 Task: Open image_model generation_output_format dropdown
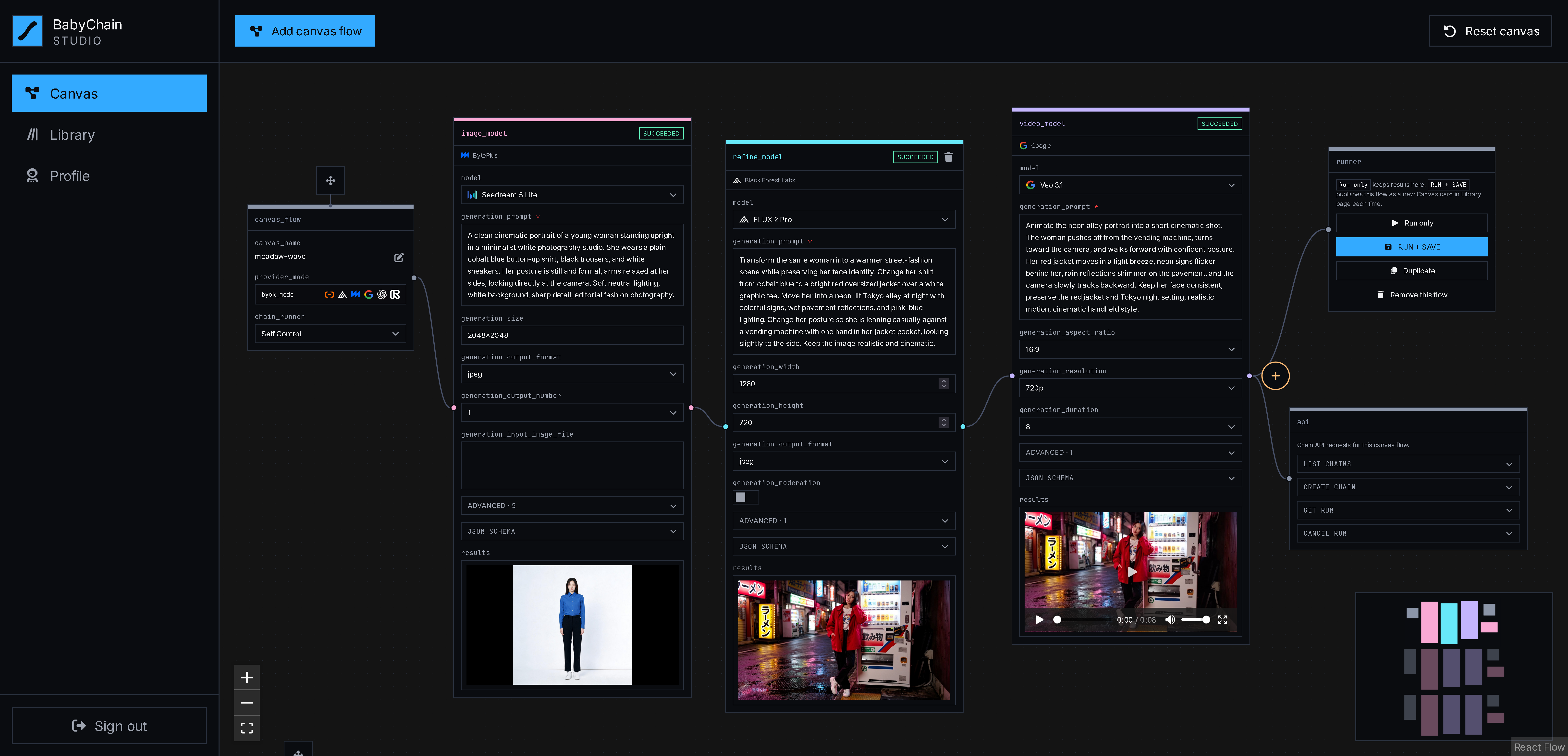coord(572,374)
